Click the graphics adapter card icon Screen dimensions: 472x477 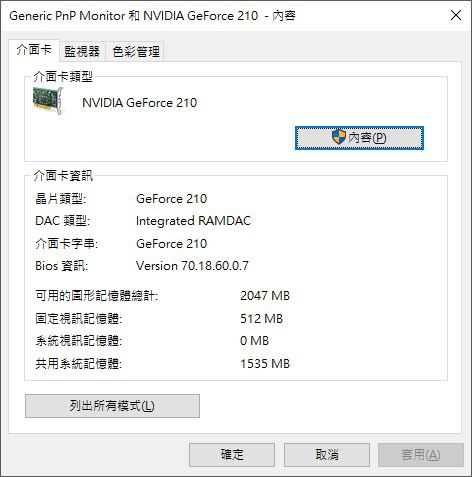point(48,100)
